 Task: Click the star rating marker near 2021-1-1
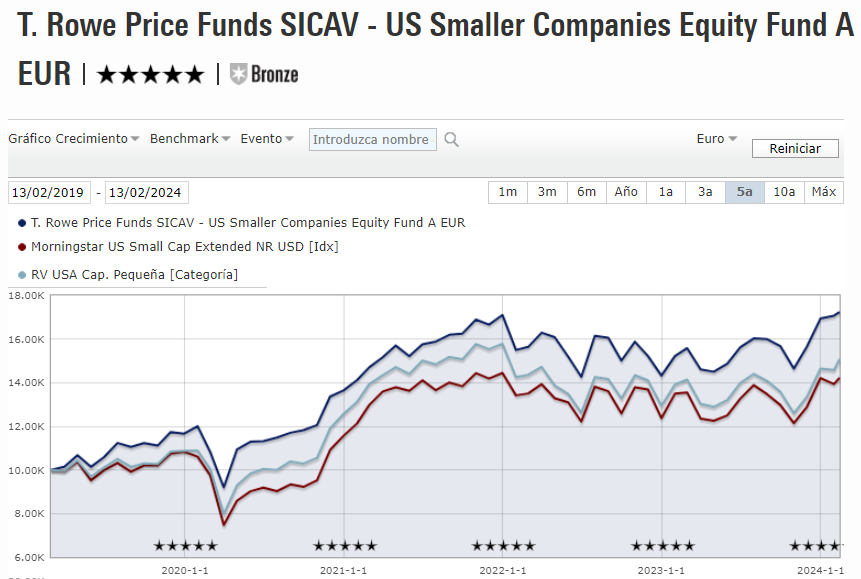pos(345,546)
